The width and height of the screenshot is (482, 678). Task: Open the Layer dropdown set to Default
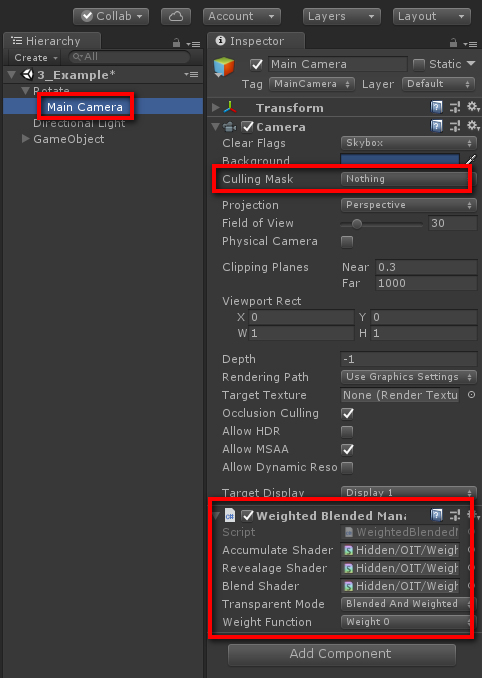click(438, 84)
